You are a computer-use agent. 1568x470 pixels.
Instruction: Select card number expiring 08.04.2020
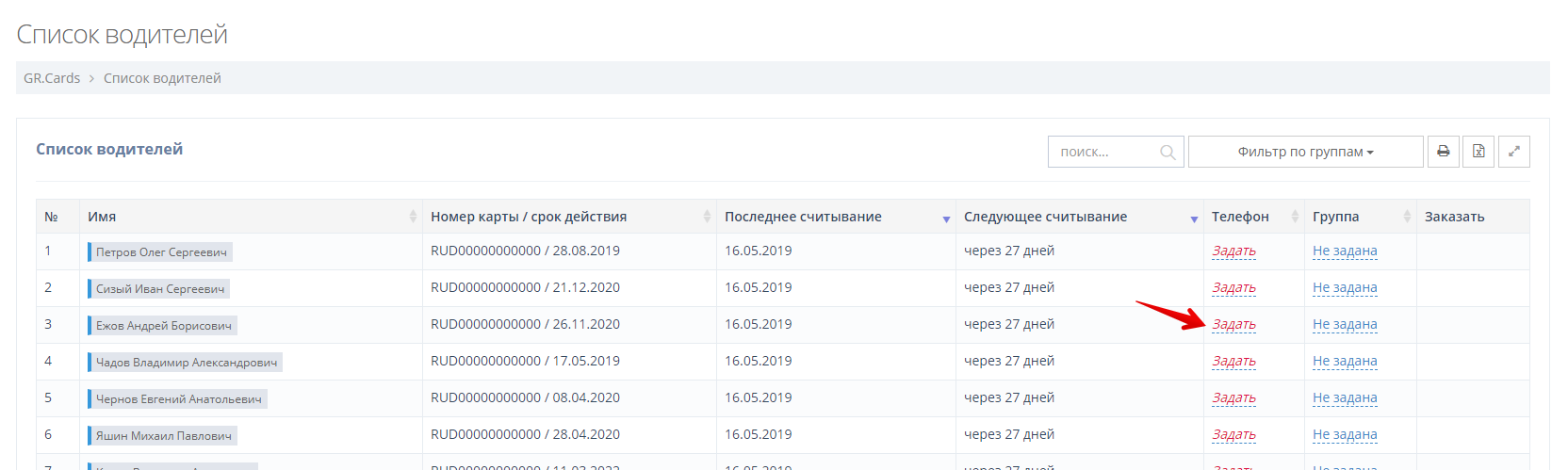coord(525,397)
